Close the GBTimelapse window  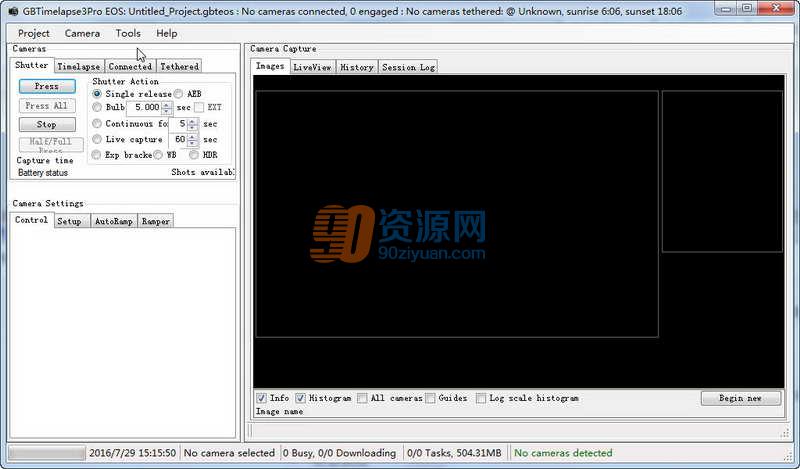pyautogui.click(x=776, y=8)
